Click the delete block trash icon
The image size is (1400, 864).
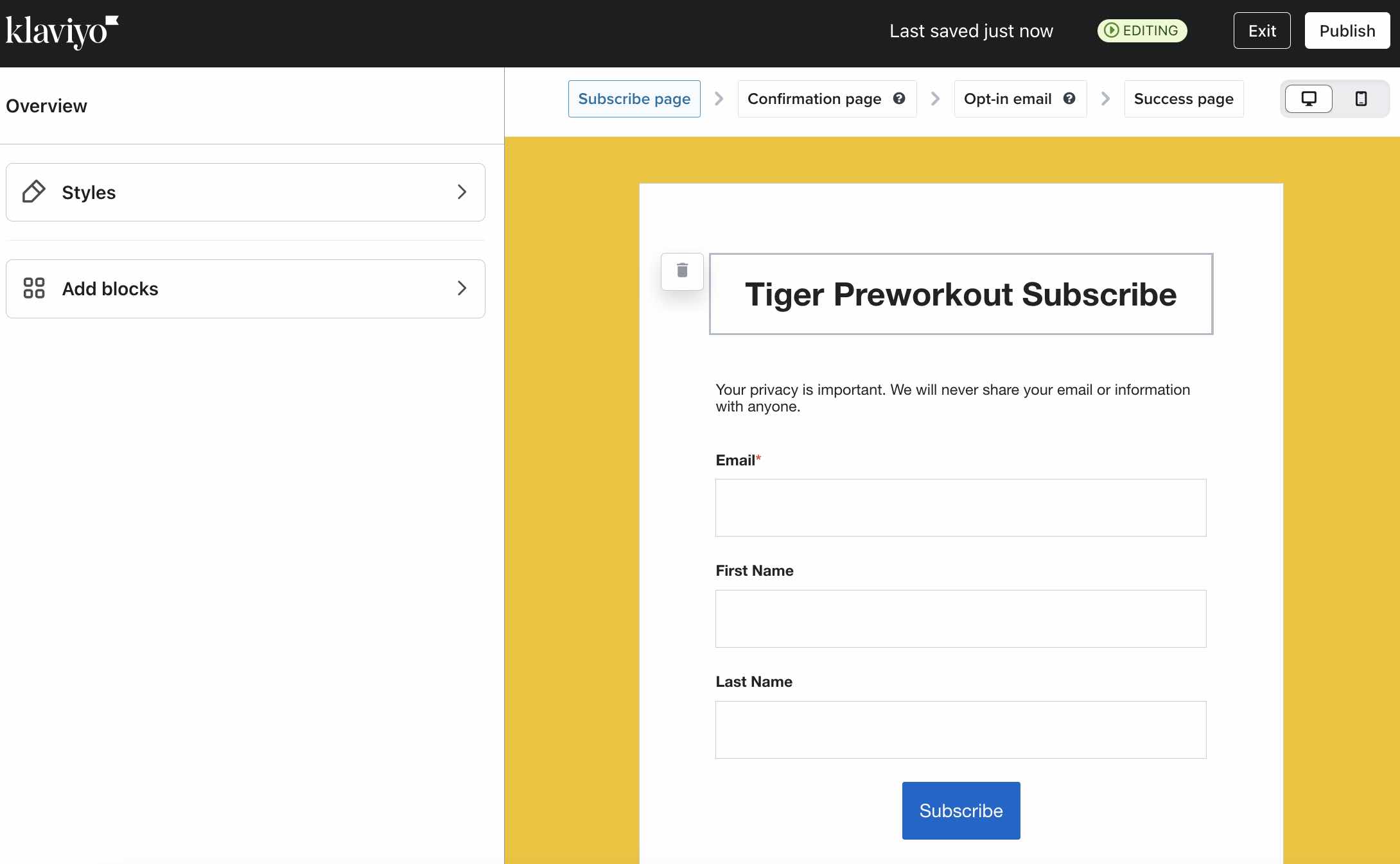pyautogui.click(x=682, y=270)
